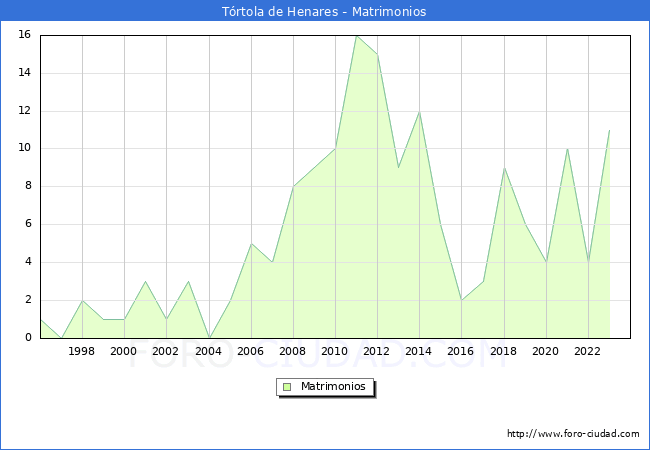Viewport: 650px width, 450px height.
Task: Click the 2022 x-axis label
Action: (x=587, y=351)
